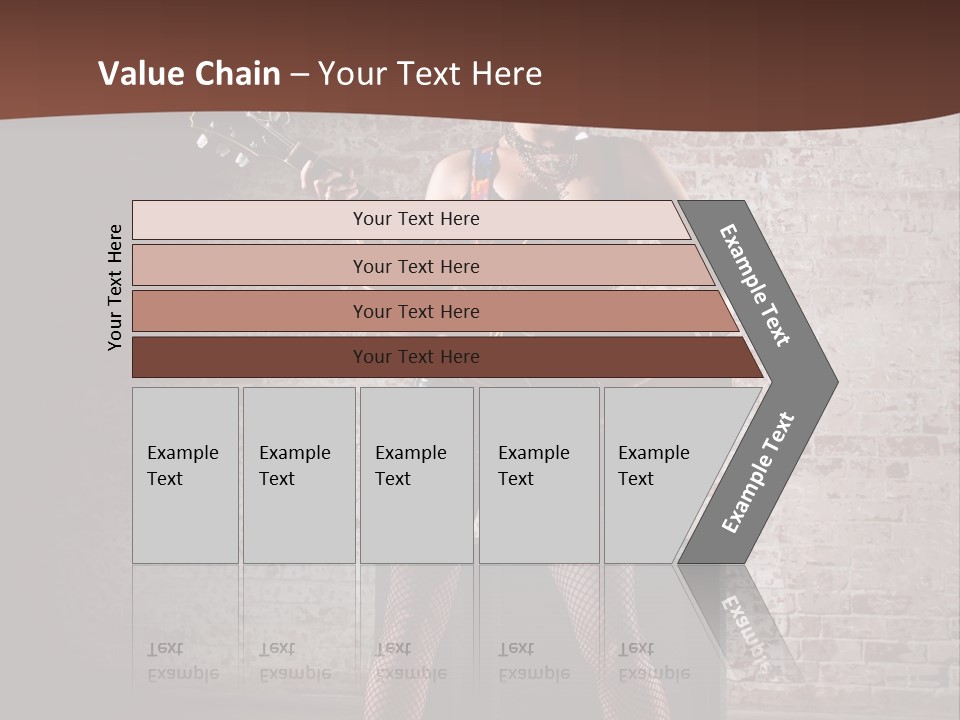Click the slide title "Value Chain"
Screen dimensions: 960x720
pyautogui.click(x=189, y=74)
